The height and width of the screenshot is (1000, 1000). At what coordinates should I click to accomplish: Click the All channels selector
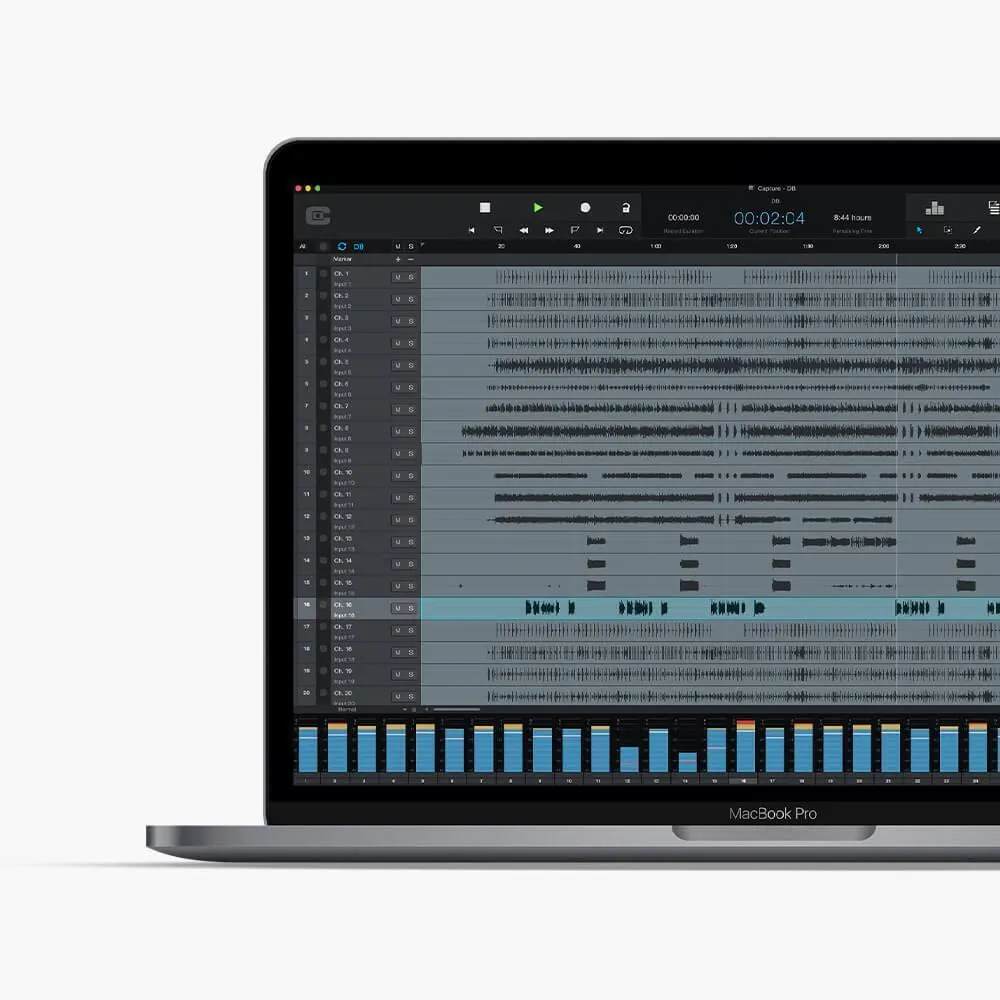click(303, 245)
